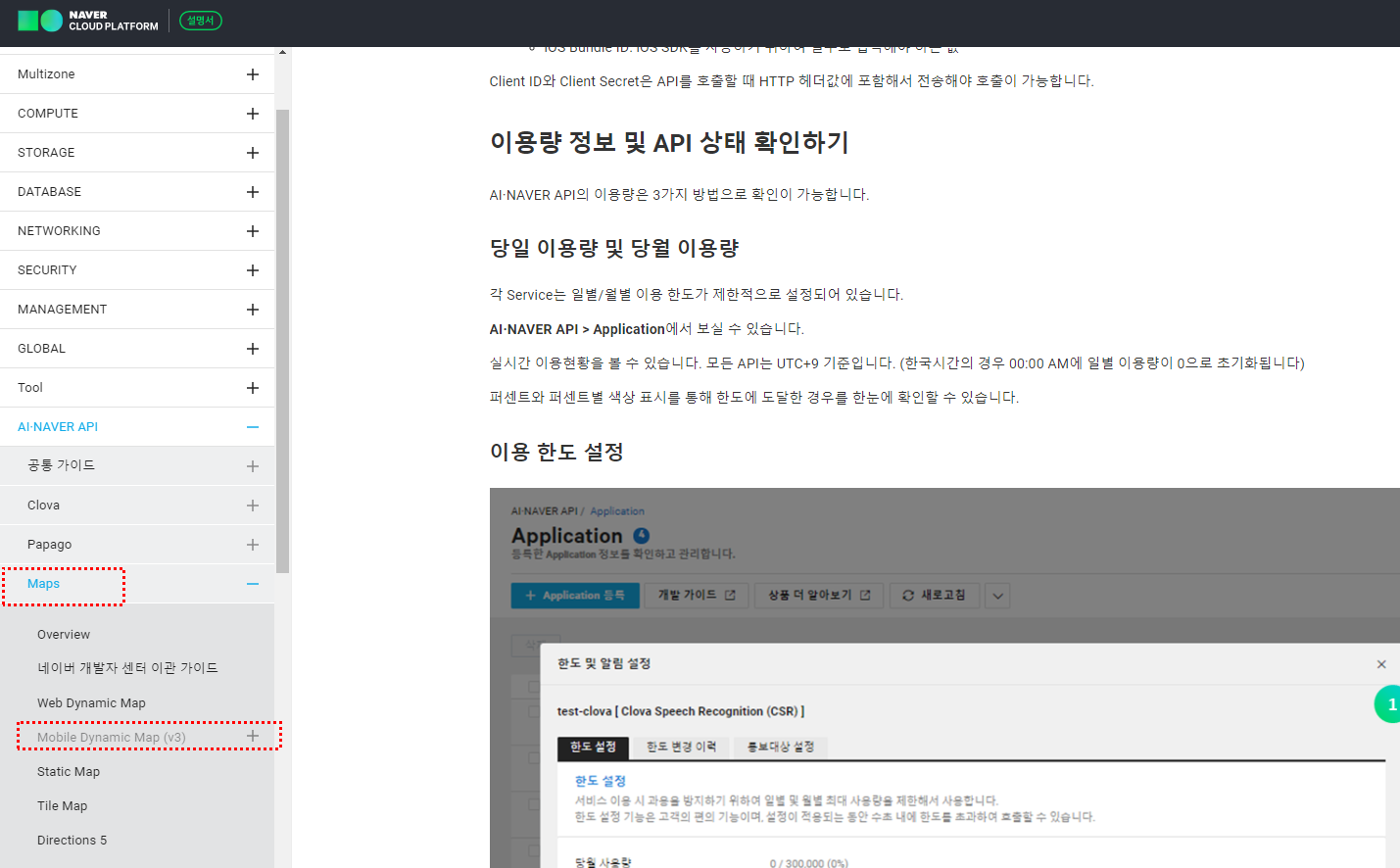Click the sentence starting 실시간 이용현황을 볼 수
This screenshot has width=1400, height=868.
coord(897,363)
